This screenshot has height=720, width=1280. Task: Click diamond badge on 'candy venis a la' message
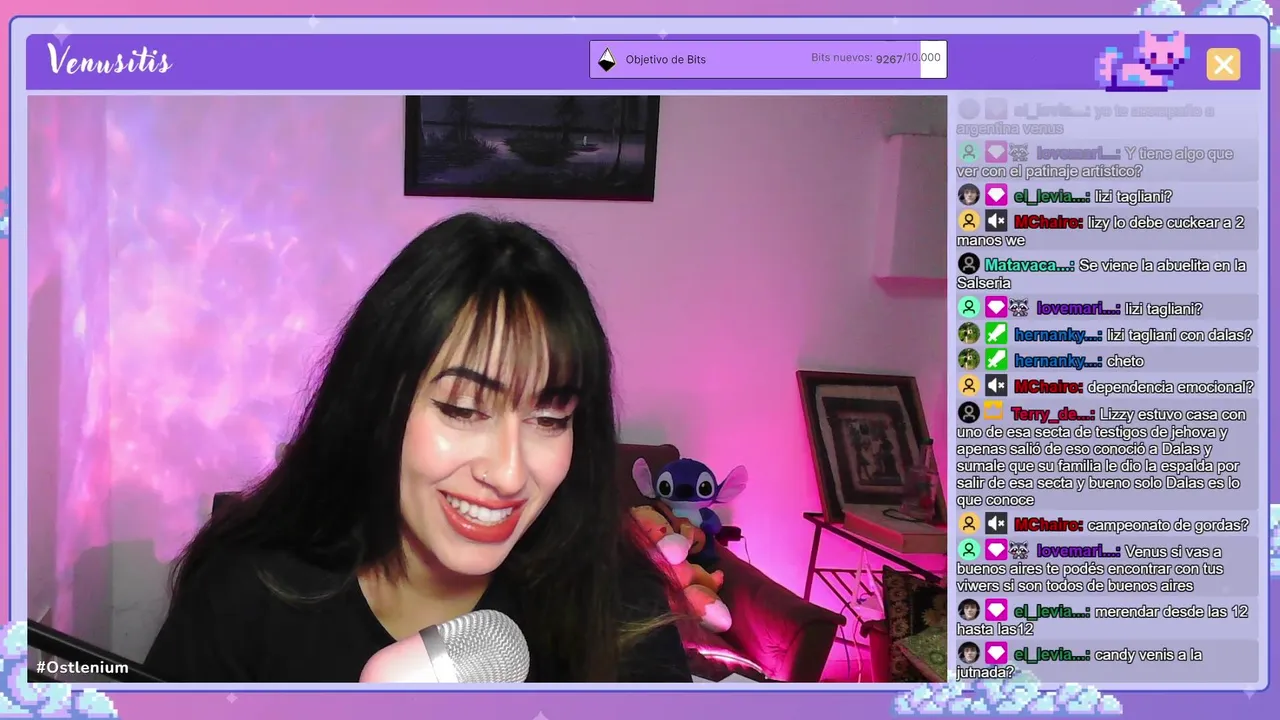coord(995,653)
